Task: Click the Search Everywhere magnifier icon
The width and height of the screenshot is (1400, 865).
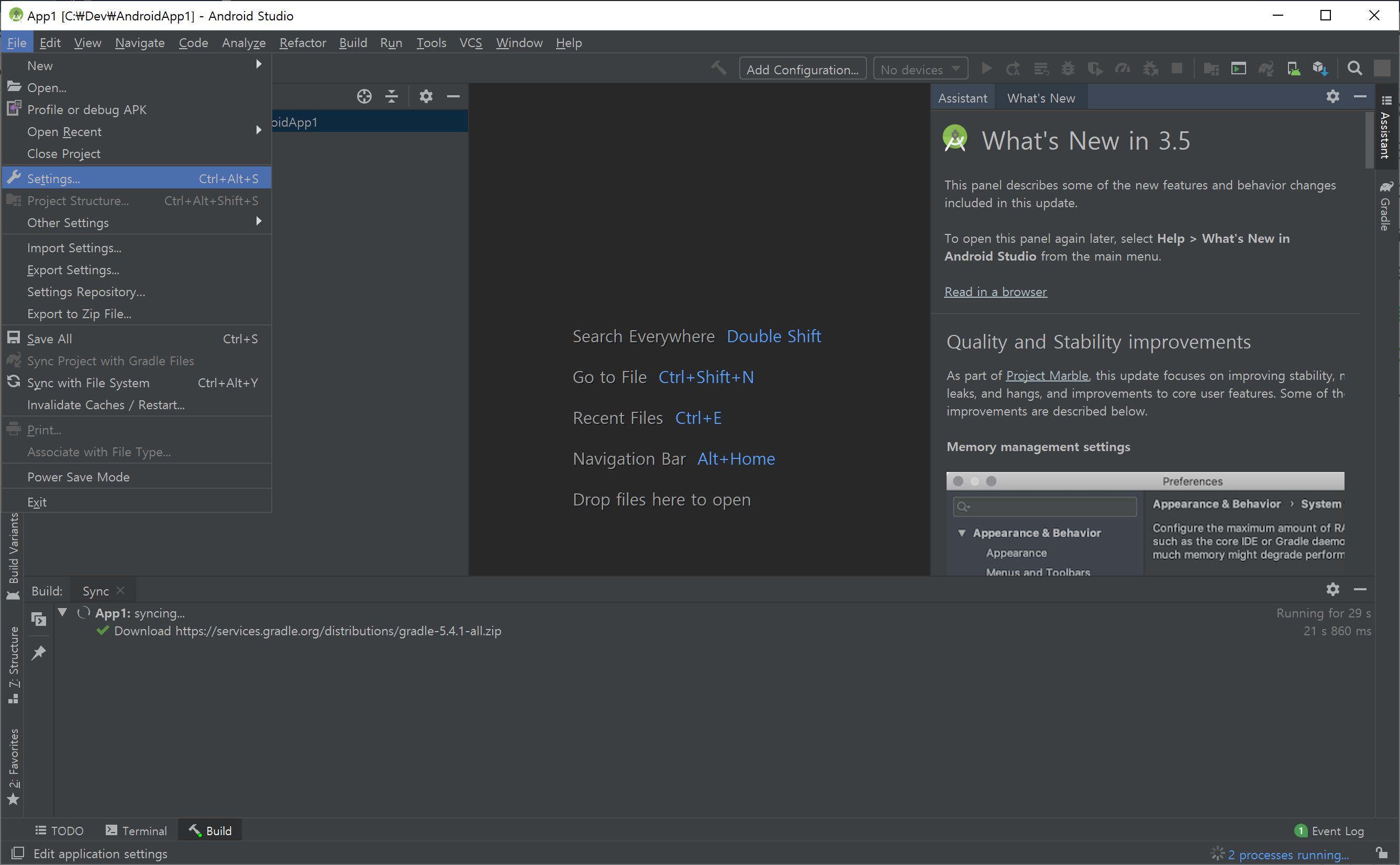Action: (x=1354, y=69)
